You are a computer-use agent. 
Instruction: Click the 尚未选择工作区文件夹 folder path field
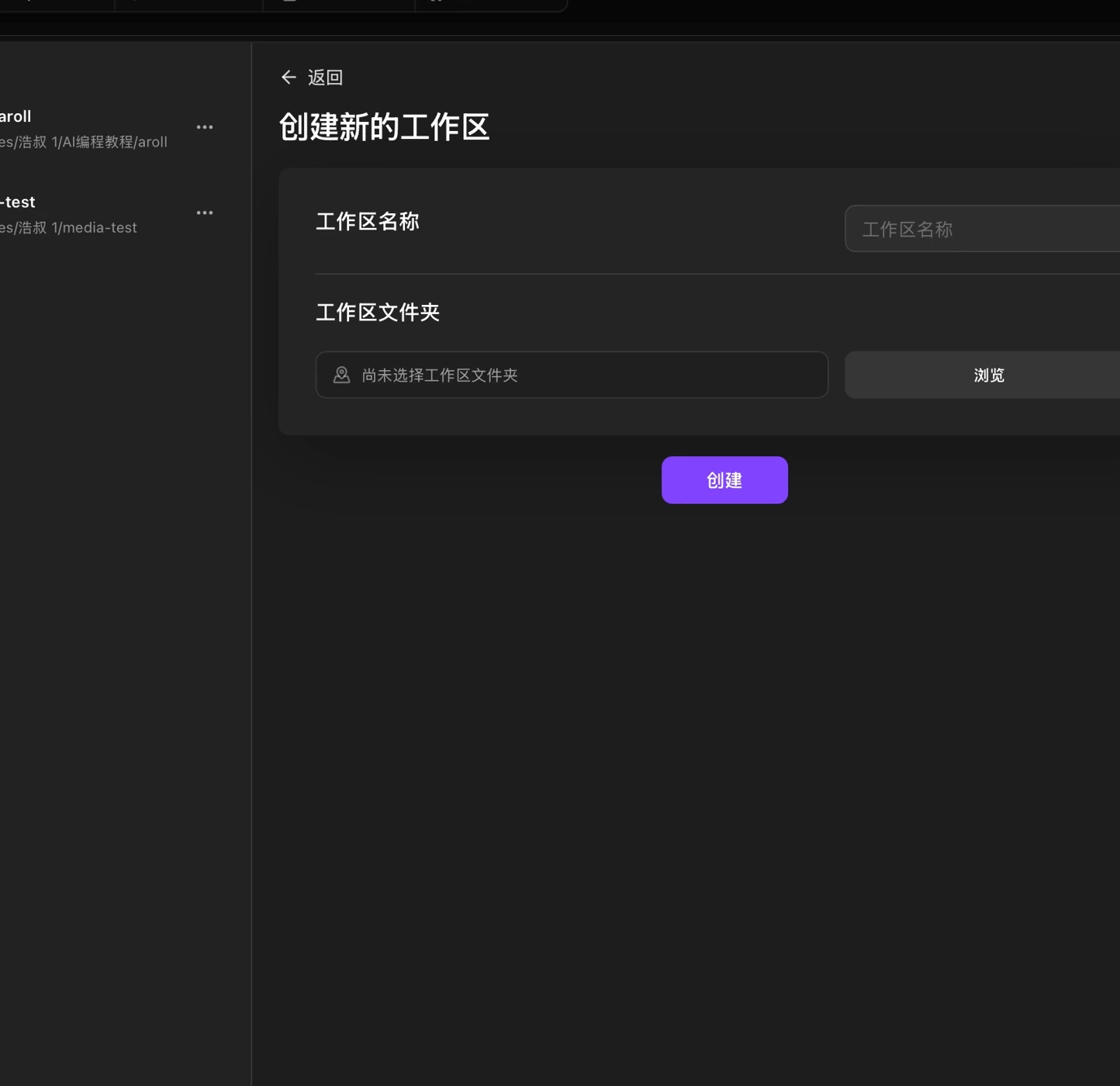[572, 375]
